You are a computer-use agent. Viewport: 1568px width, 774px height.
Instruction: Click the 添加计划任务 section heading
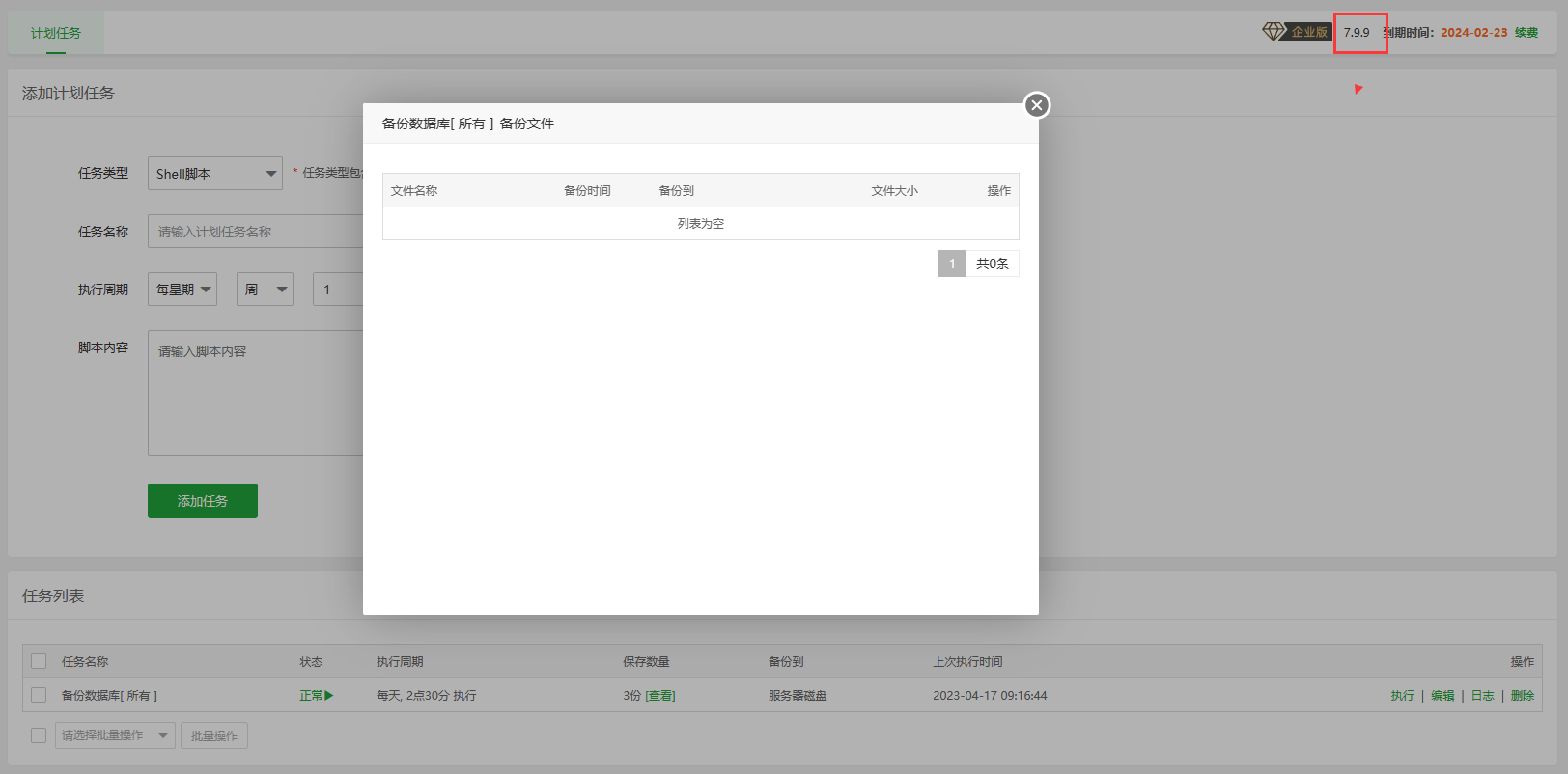(69, 94)
